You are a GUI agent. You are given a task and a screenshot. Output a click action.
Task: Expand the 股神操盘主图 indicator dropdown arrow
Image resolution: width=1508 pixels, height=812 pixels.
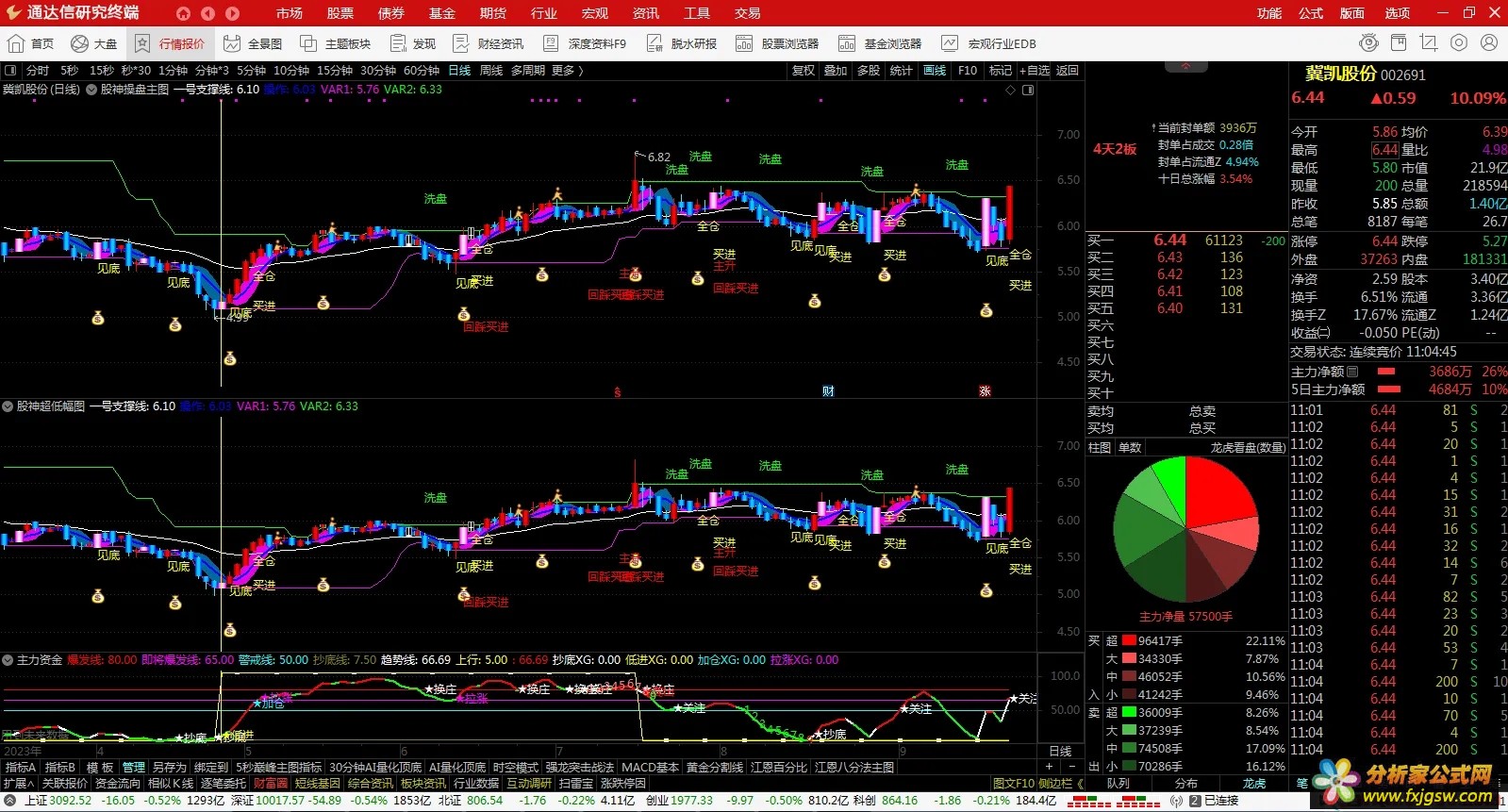(x=91, y=90)
